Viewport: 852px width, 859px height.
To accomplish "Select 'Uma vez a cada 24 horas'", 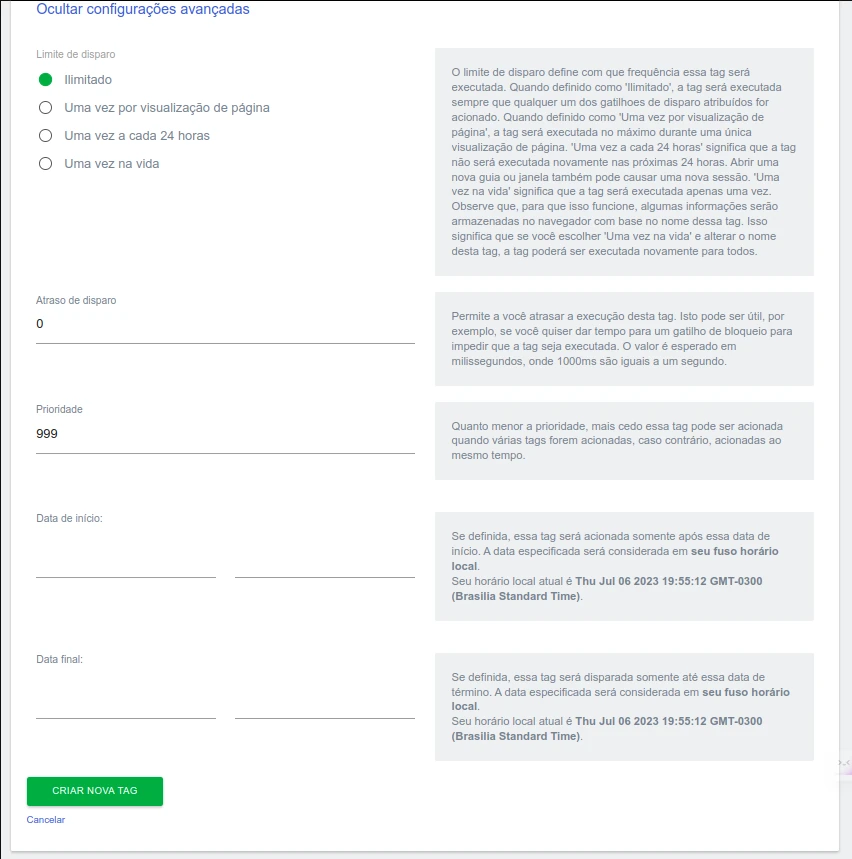I will tap(45, 136).
